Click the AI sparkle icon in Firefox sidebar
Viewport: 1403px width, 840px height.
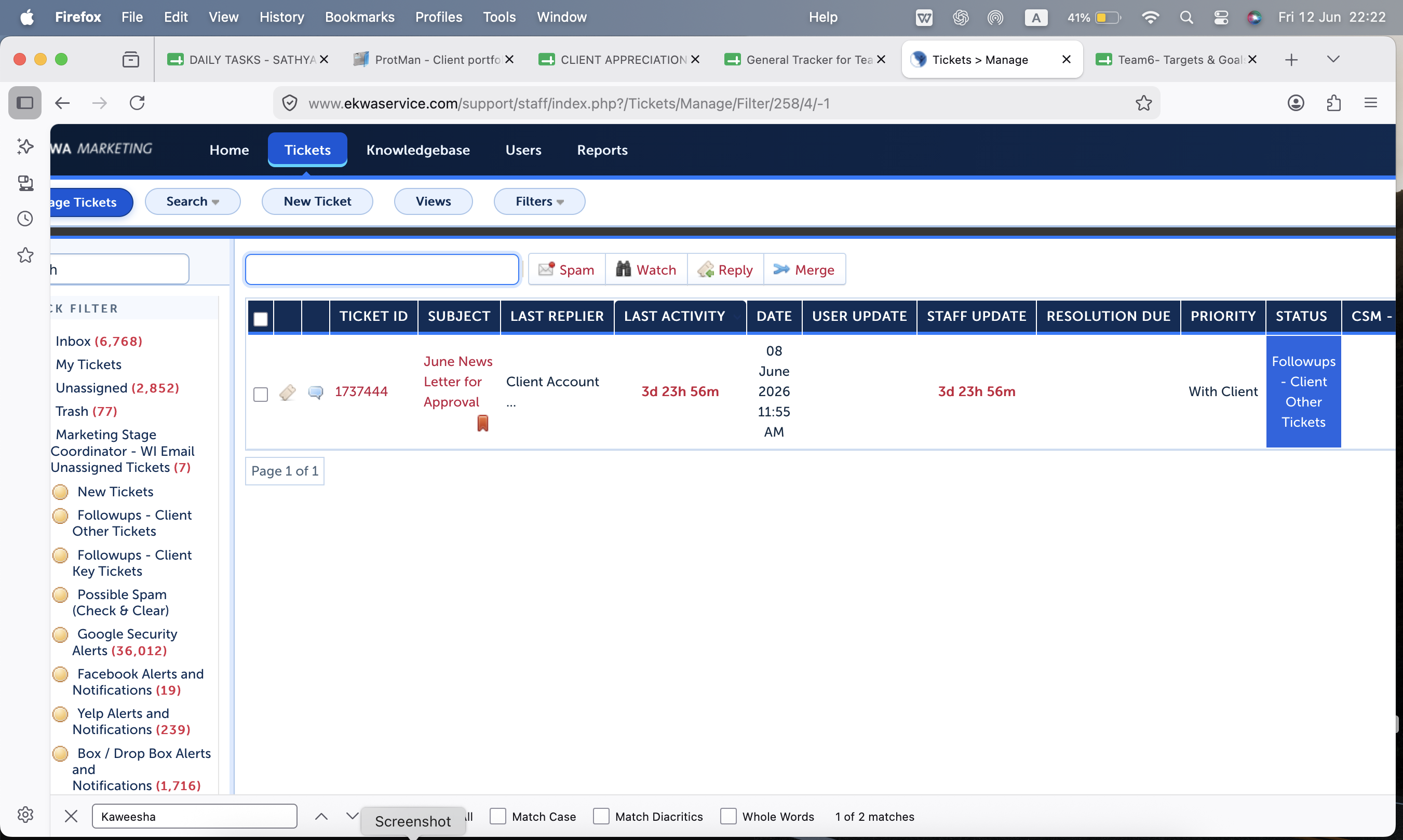tap(25, 146)
